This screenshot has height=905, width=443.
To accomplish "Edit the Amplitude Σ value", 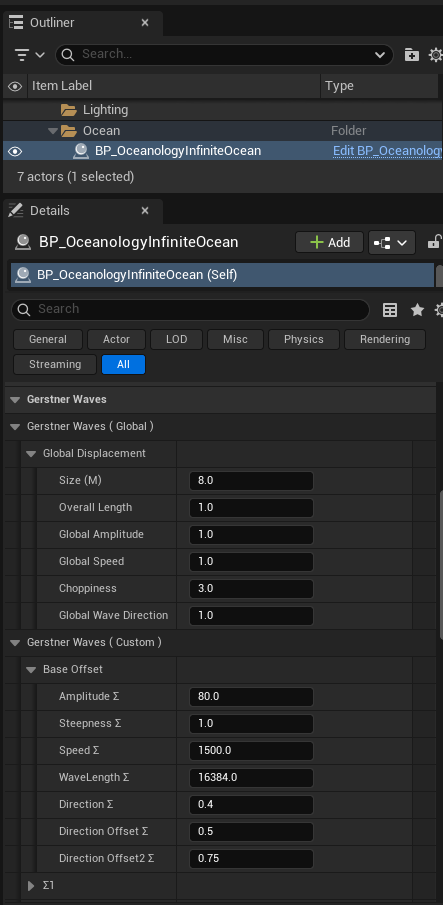I will point(251,697).
